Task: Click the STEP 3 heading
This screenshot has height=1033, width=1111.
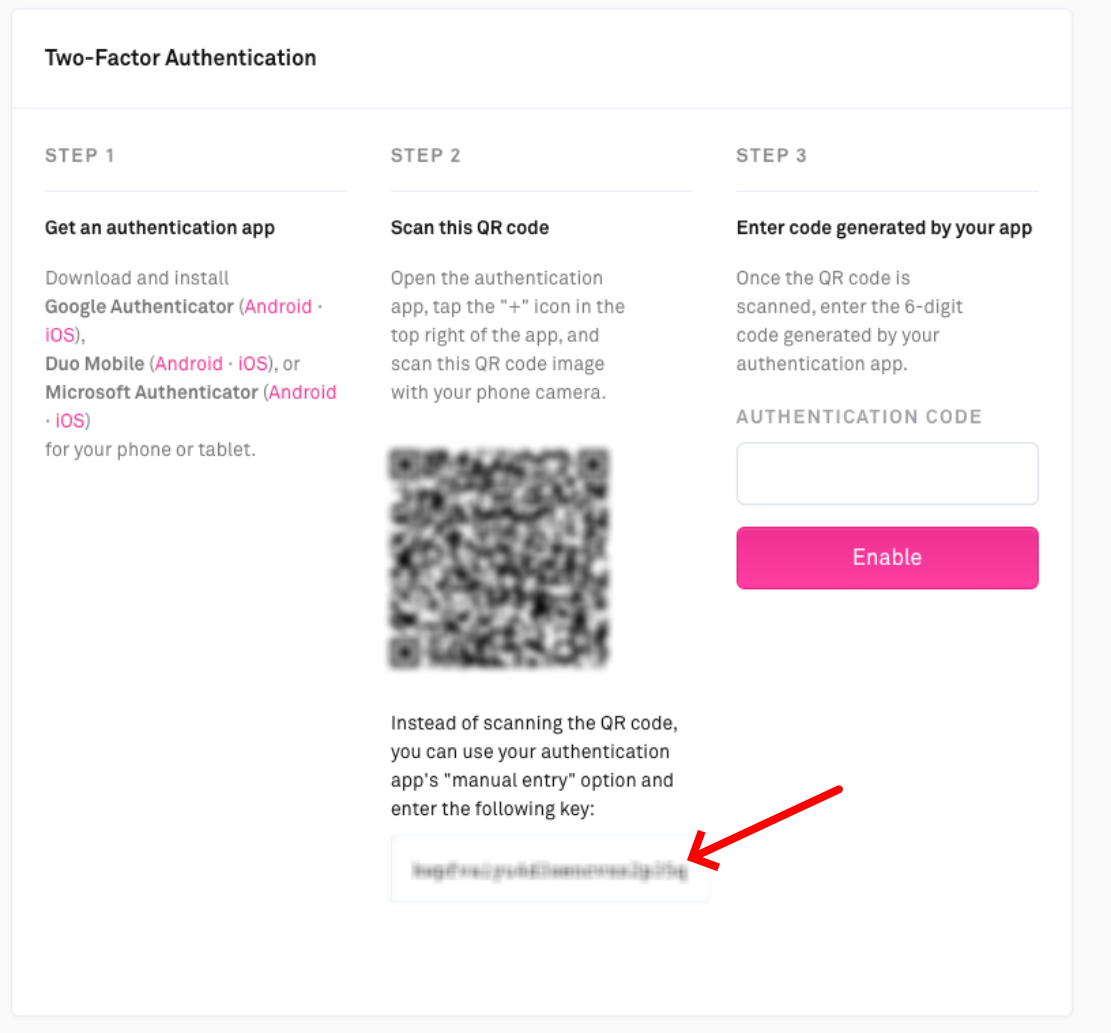Action: (771, 156)
